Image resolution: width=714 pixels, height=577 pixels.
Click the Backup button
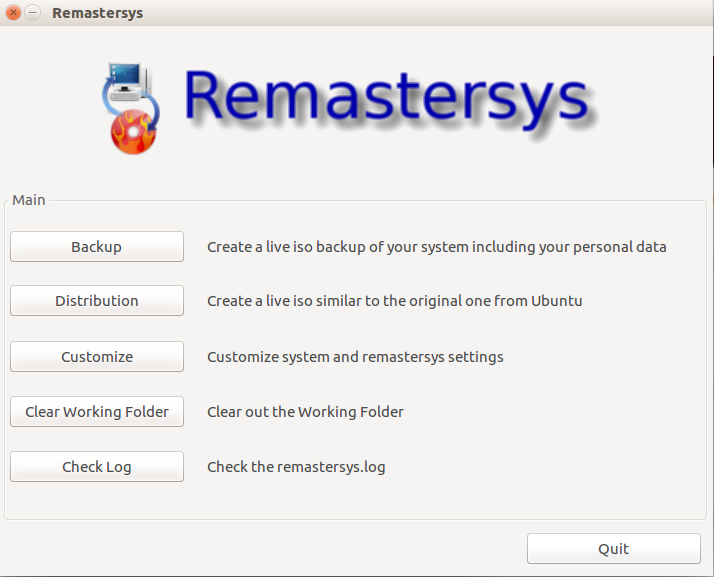97,246
